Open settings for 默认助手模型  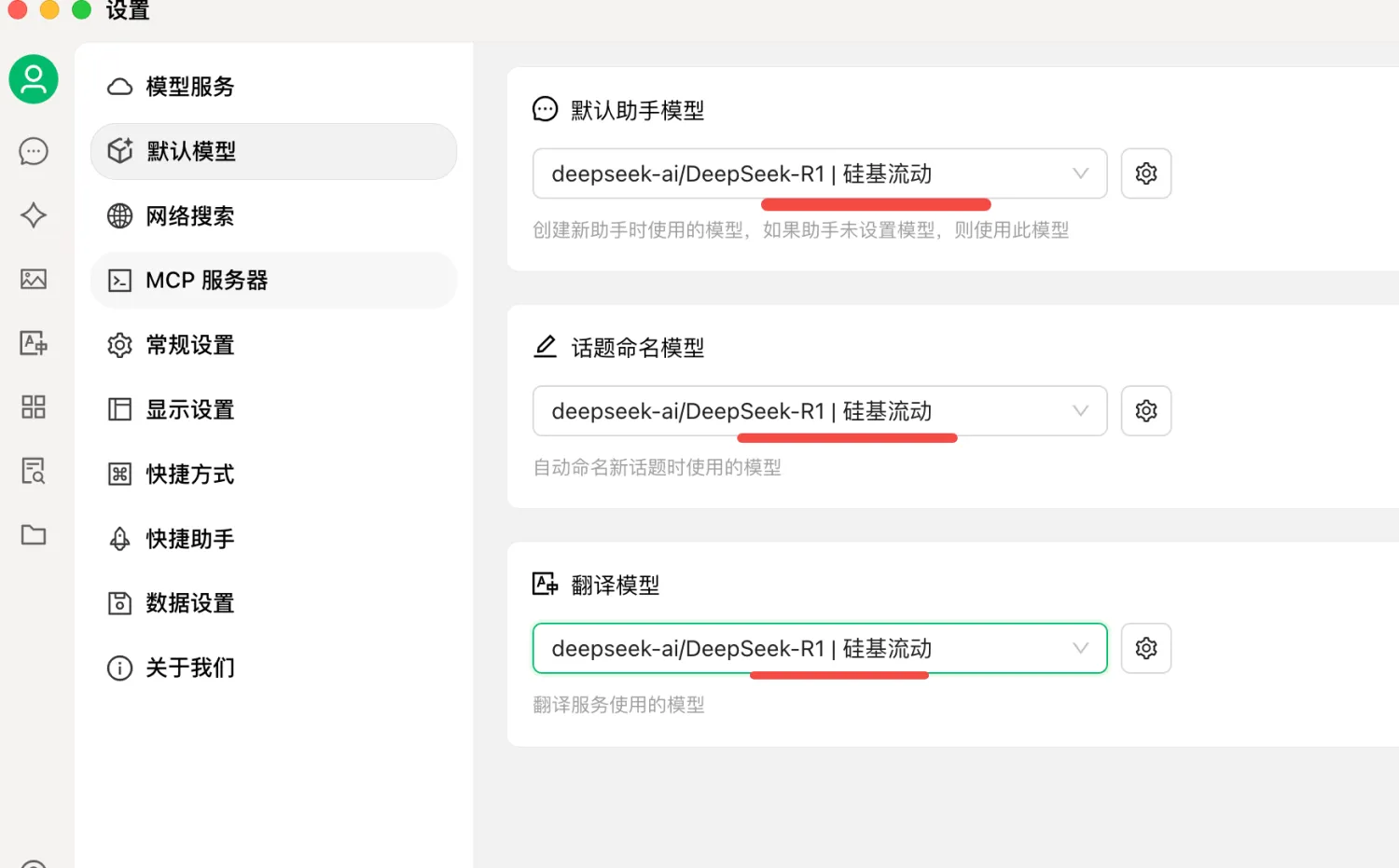tap(1146, 173)
